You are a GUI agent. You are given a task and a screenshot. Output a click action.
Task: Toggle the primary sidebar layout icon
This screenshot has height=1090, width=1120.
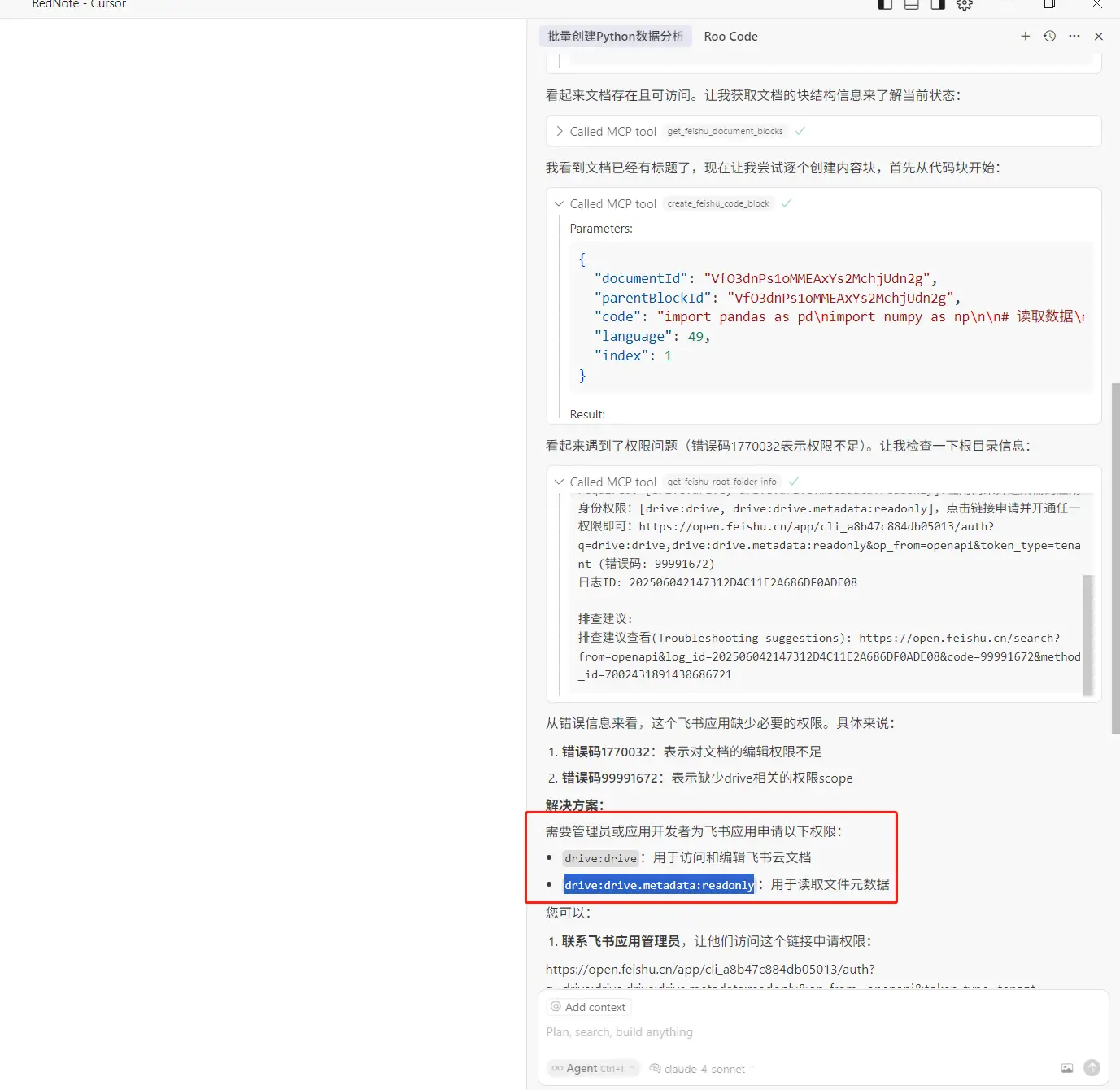886,4
